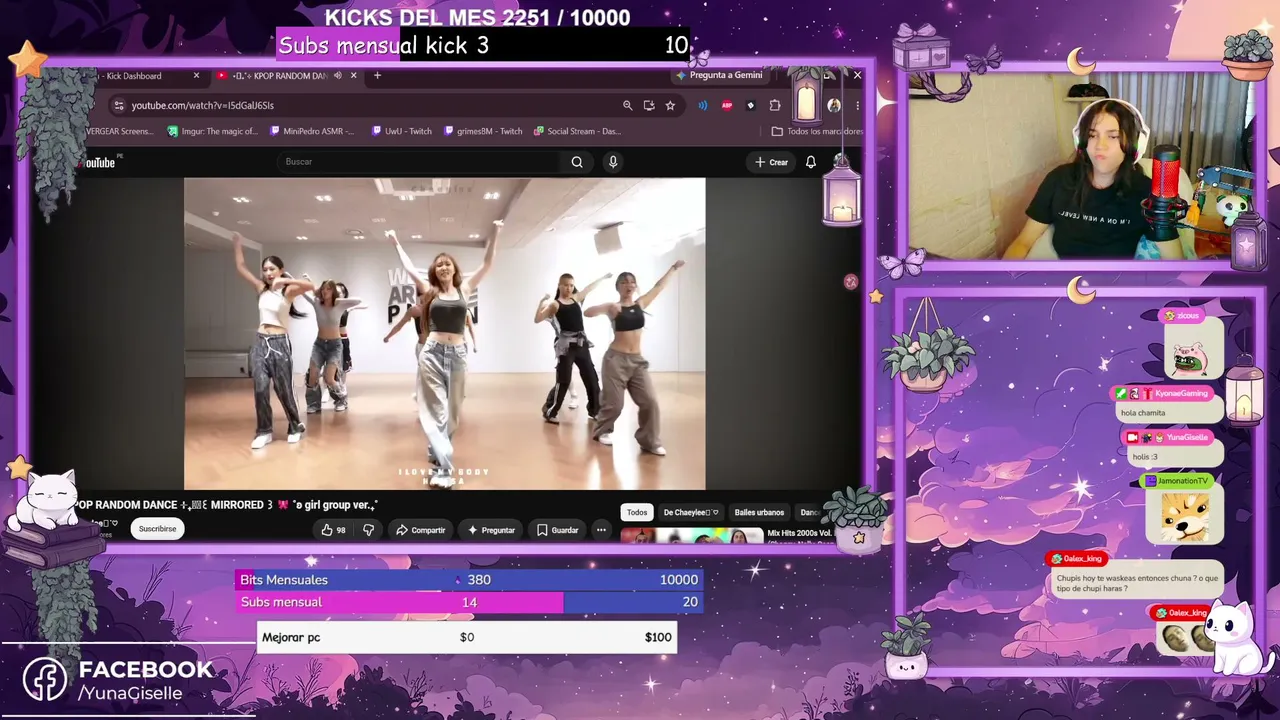Open the YouTube Crear menu
Image resolution: width=1280 pixels, height=720 pixels.
[772, 162]
